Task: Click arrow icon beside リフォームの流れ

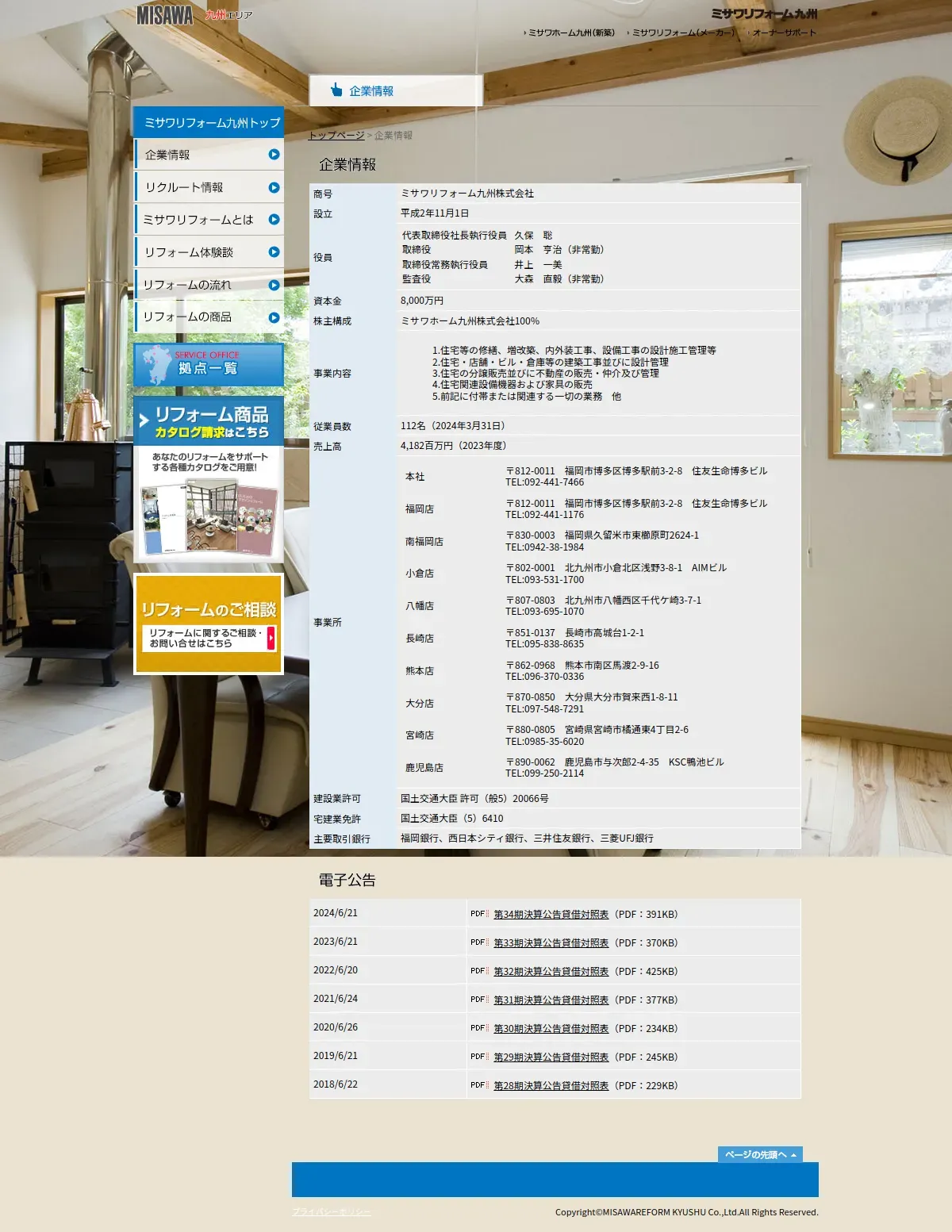Action: (274, 285)
